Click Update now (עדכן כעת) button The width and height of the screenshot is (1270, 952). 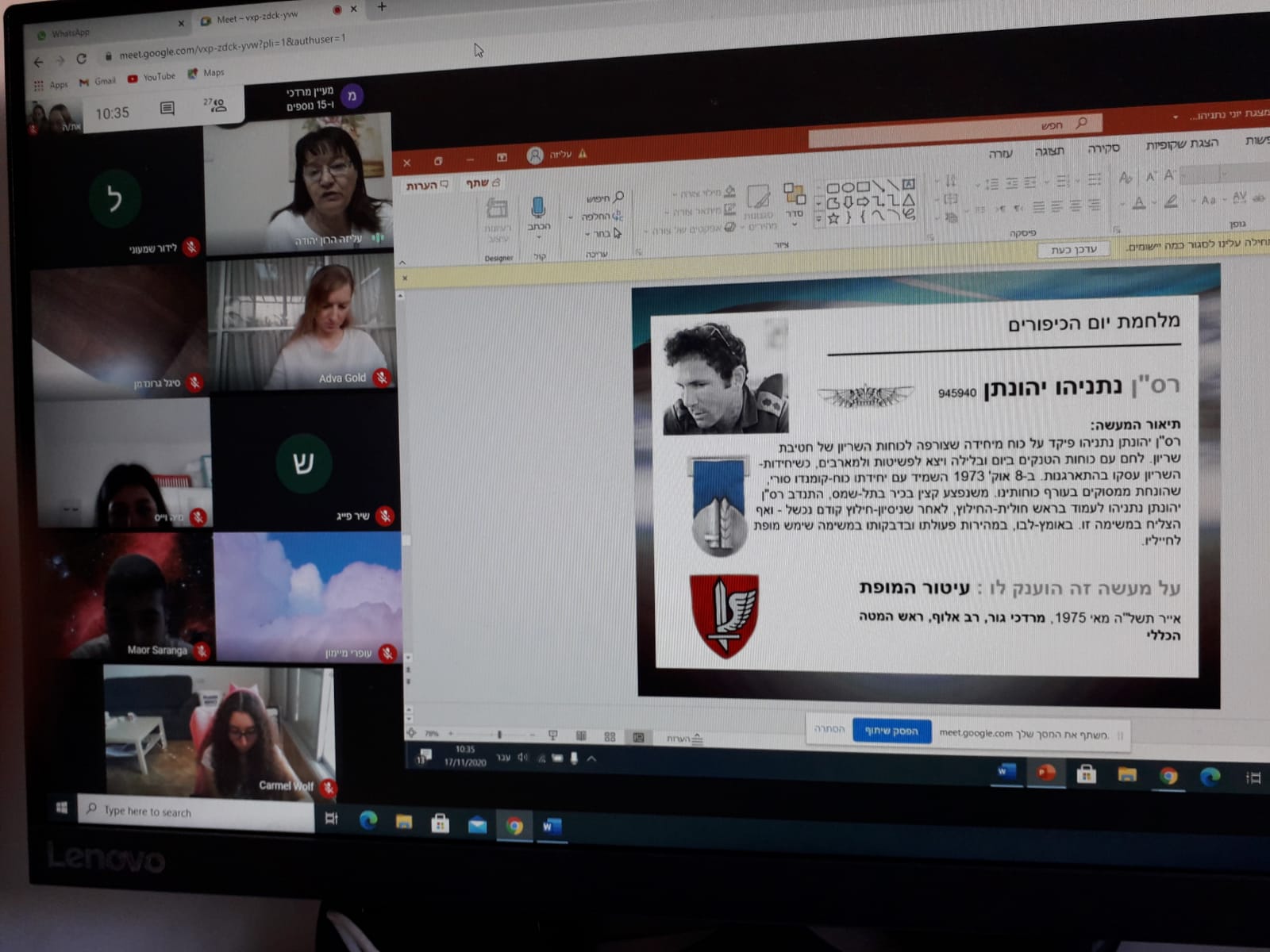click(1073, 250)
